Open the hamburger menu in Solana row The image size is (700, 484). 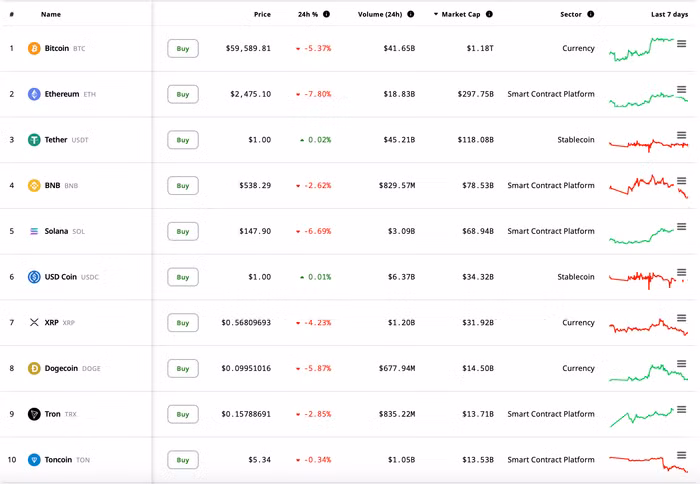682,227
